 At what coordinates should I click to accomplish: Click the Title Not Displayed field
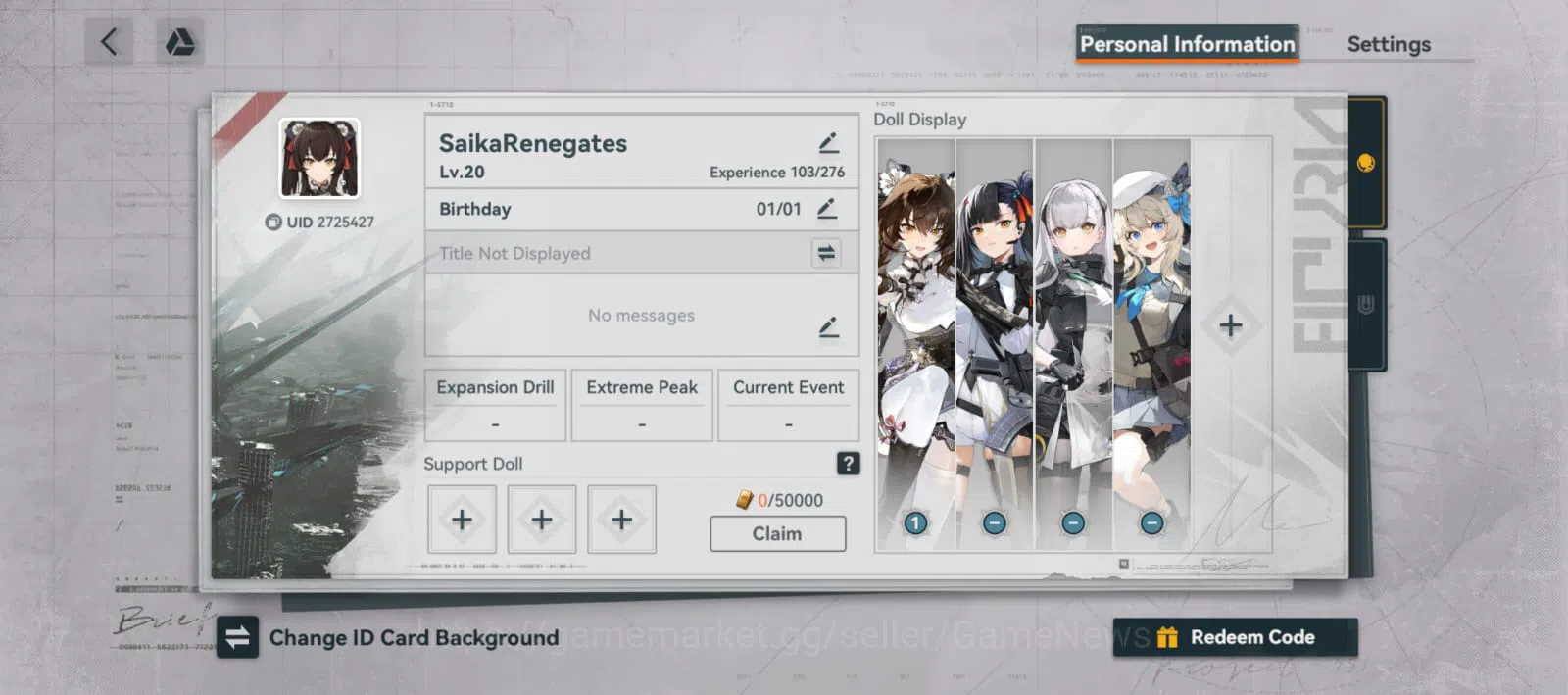[x=642, y=253]
